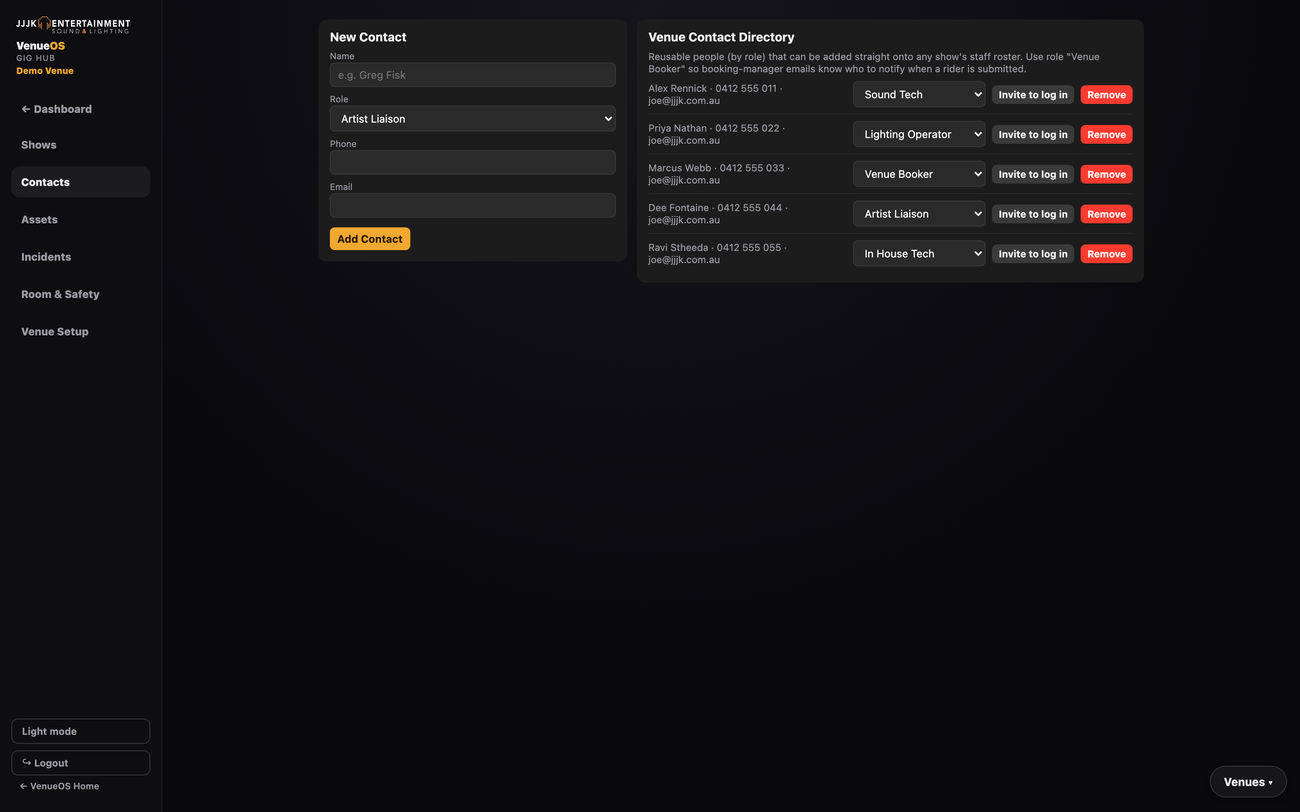The image size is (1300, 812).
Task: Go to Venue Setup
Action: click(81, 332)
